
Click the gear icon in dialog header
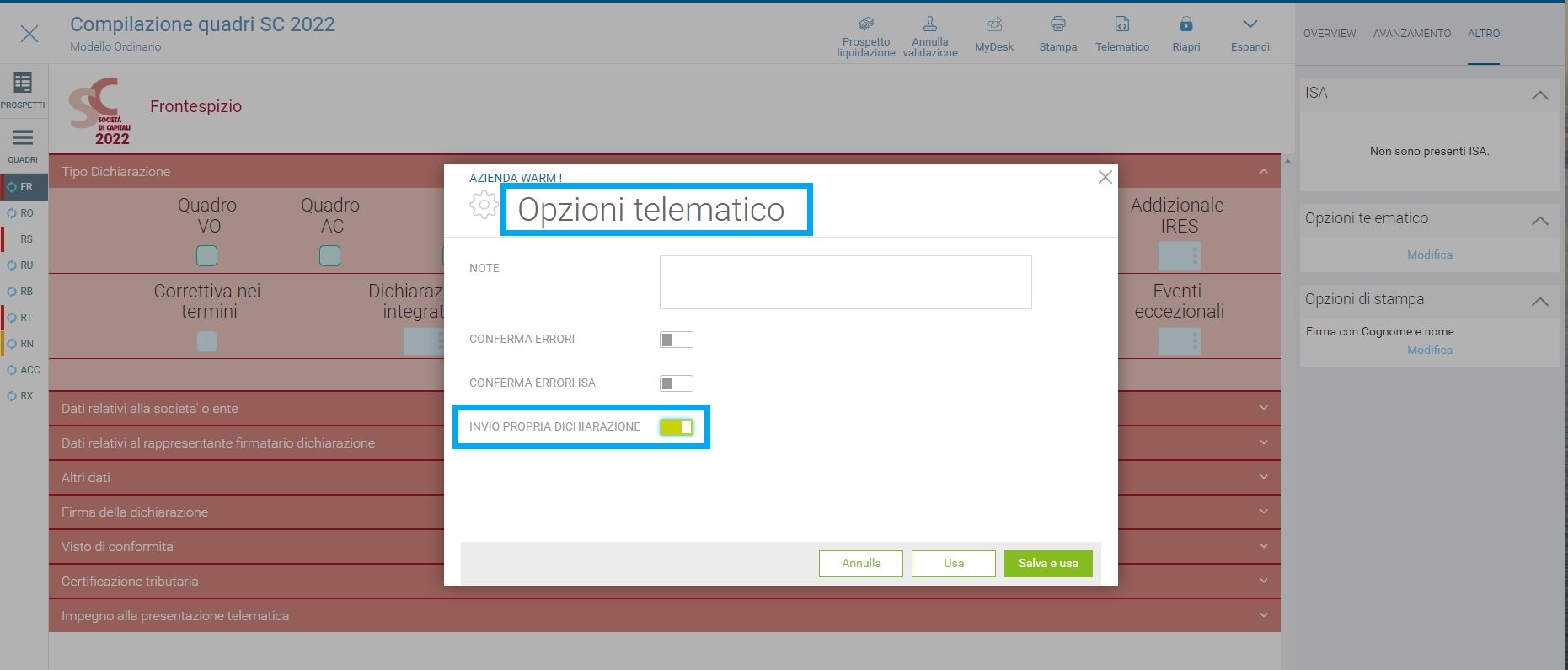coord(484,205)
